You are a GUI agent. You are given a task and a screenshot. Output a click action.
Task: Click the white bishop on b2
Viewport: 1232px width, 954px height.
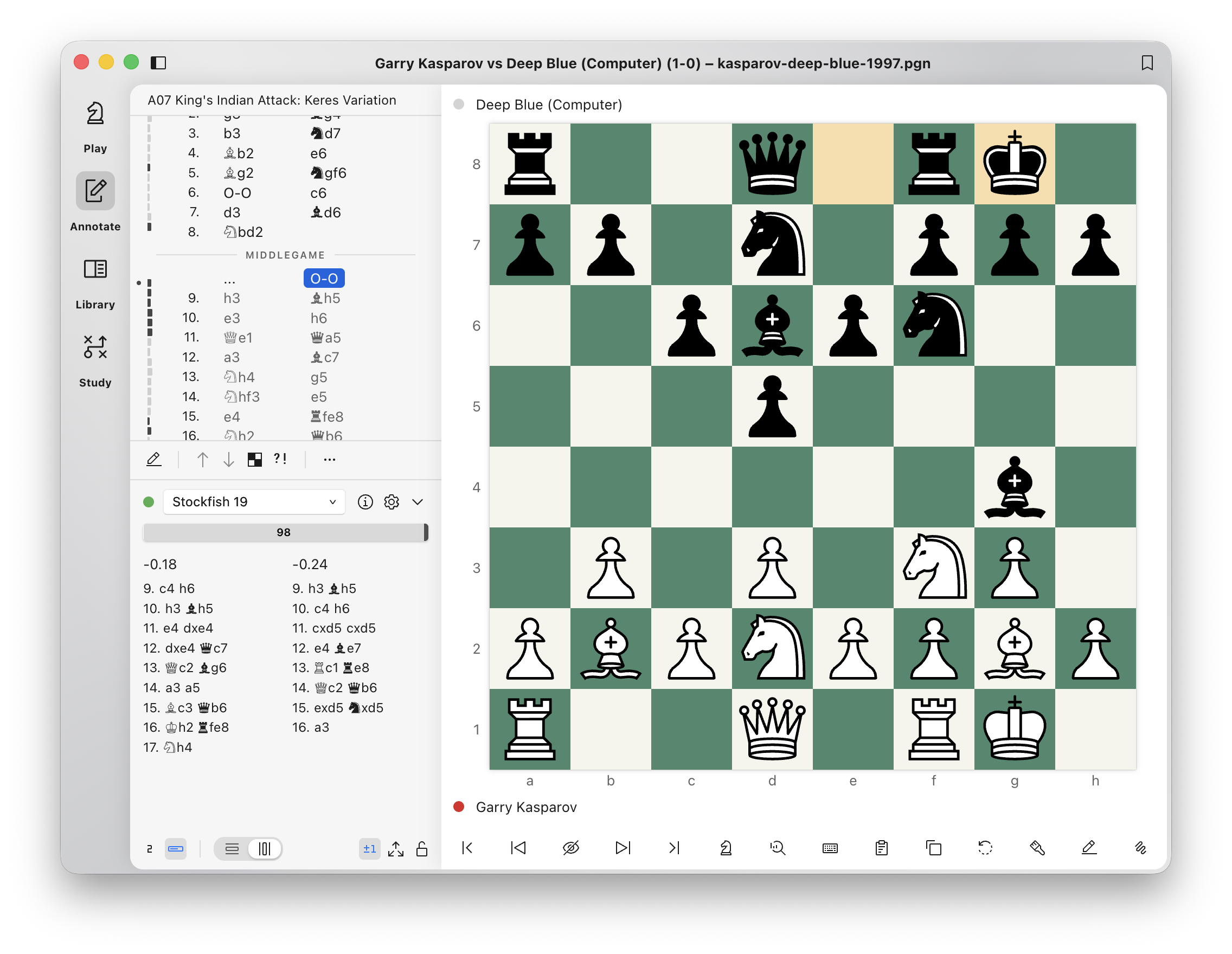tap(611, 648)
